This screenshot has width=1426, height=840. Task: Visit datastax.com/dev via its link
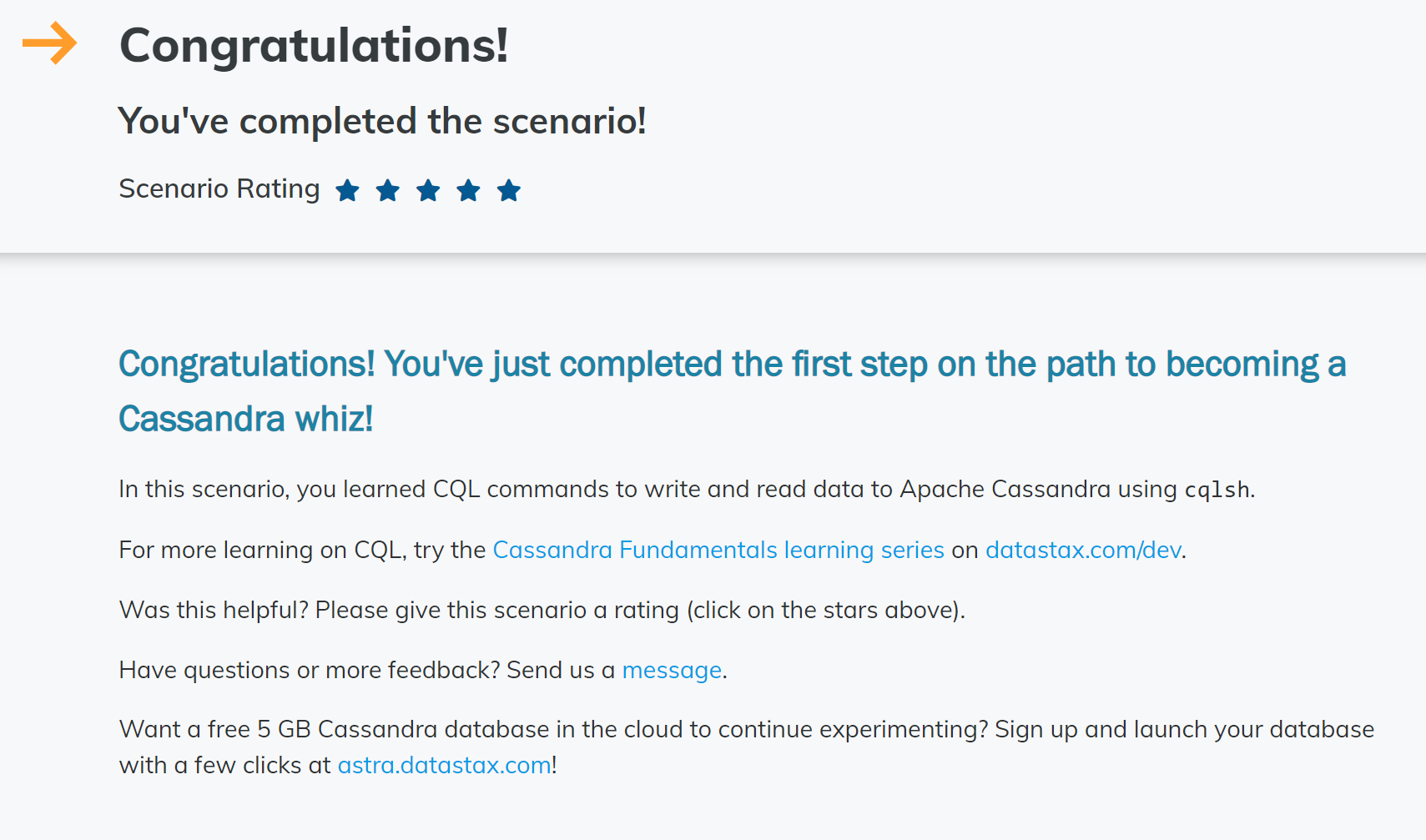(x=1082, y=550)
